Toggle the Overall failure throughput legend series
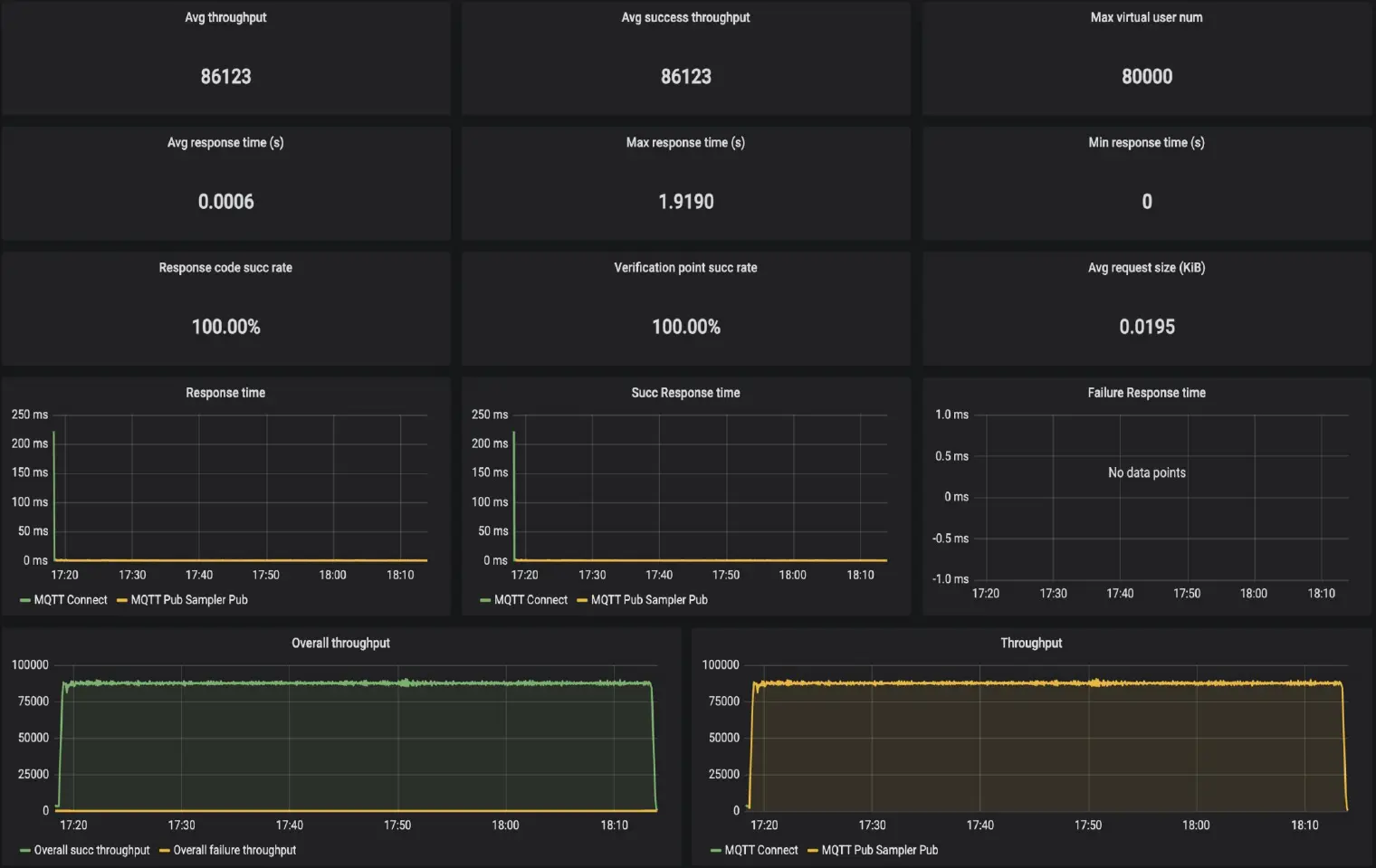Image resolution: width=1376 pixels, height=868 pixels. tap(234, 850)
